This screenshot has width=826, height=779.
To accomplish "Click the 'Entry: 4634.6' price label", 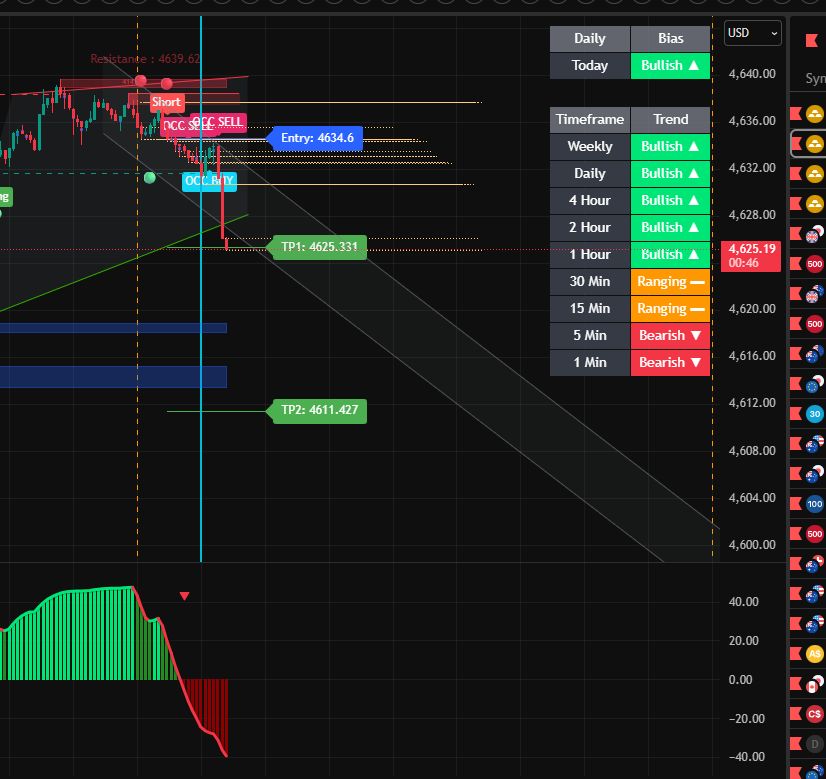I will click(317, 138).
